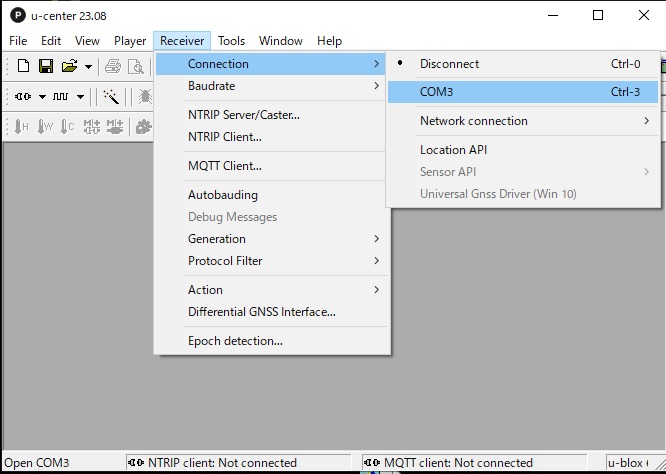Expand the Baudrate submenu

[x=271, y=86]
